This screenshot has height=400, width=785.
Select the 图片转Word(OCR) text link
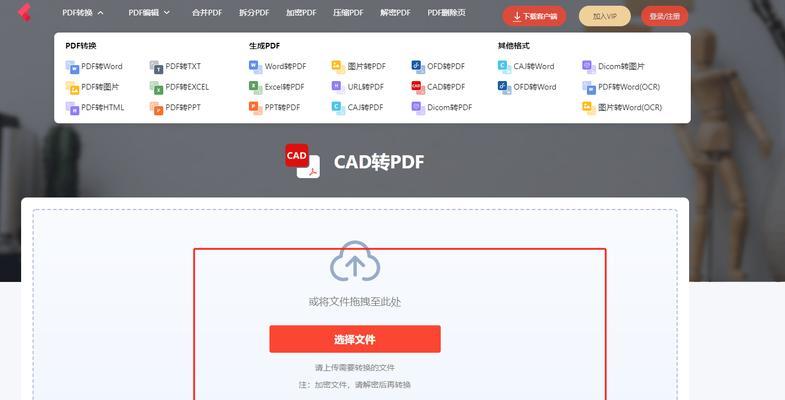630,108
